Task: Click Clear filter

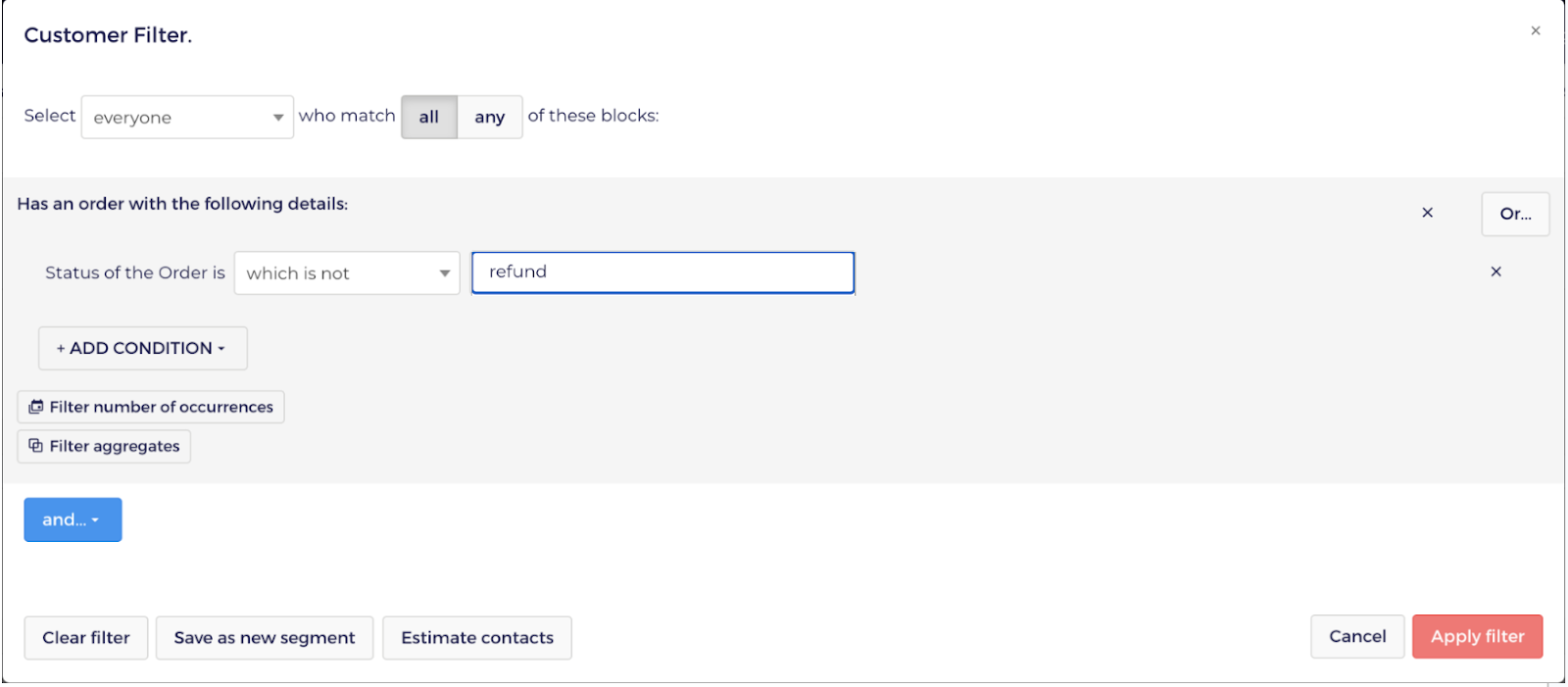Action: (x=86, y=638)
